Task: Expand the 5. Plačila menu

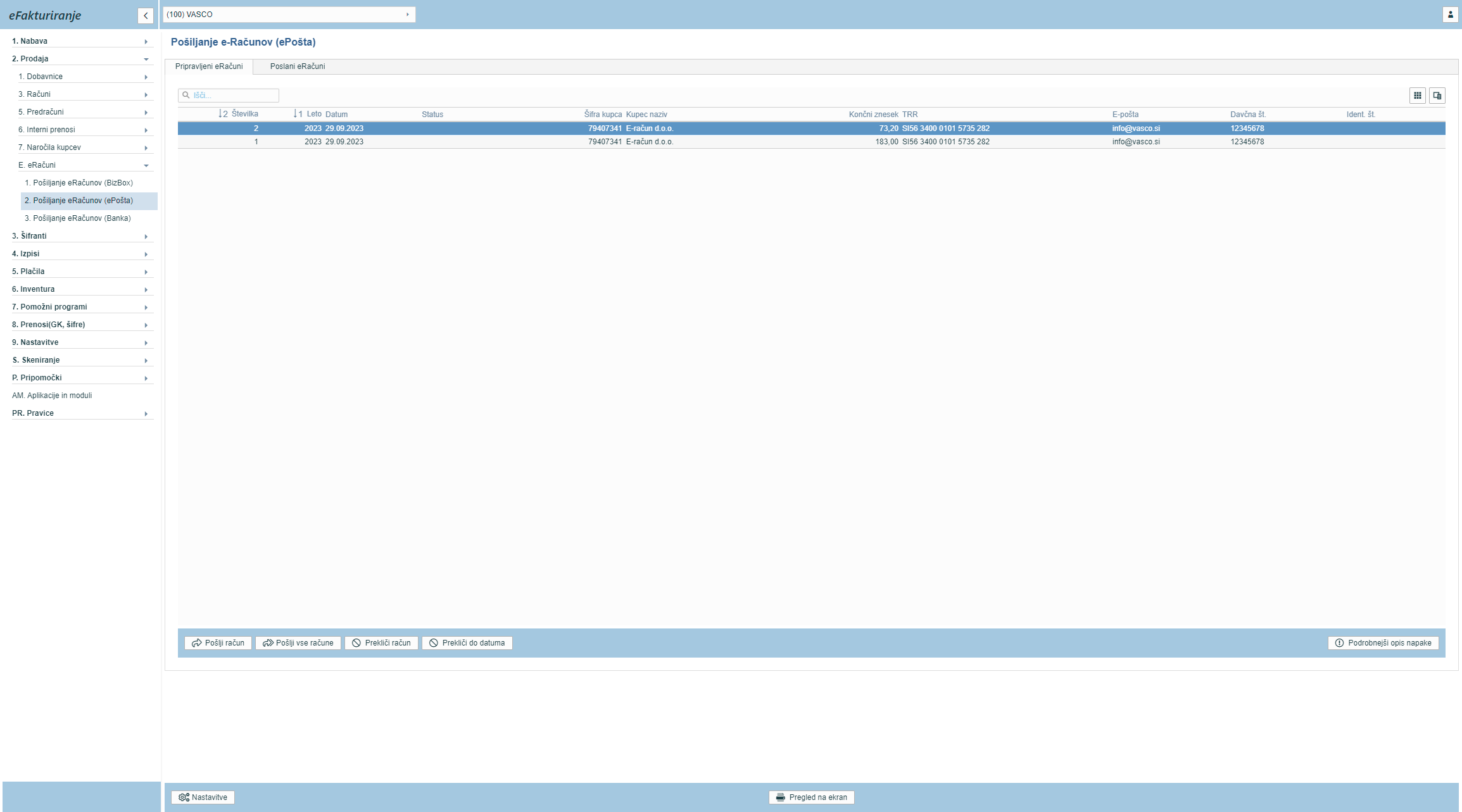Action: (x=82, y=272)
